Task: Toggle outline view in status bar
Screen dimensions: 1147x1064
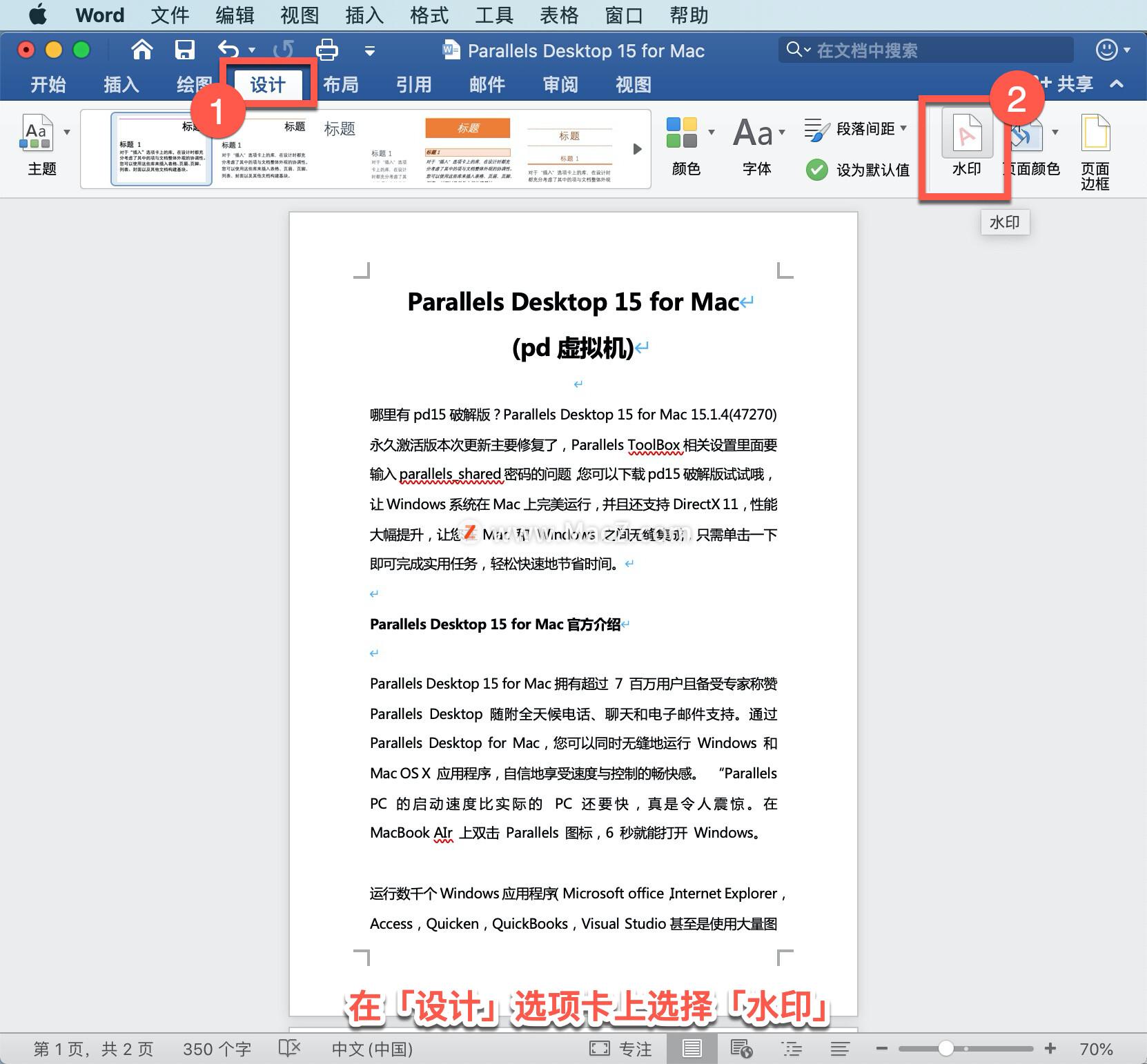Action: [x=791, y=1048]
